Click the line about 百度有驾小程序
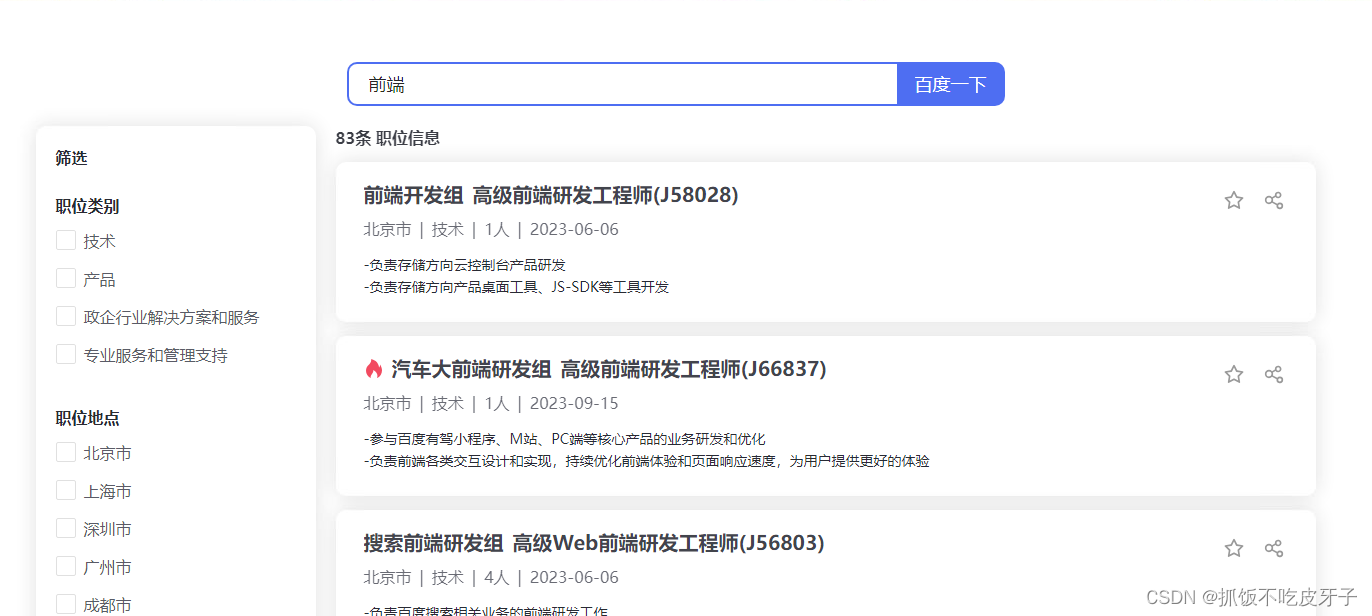Screen dimensions: 1372x616 pos(565,439)
